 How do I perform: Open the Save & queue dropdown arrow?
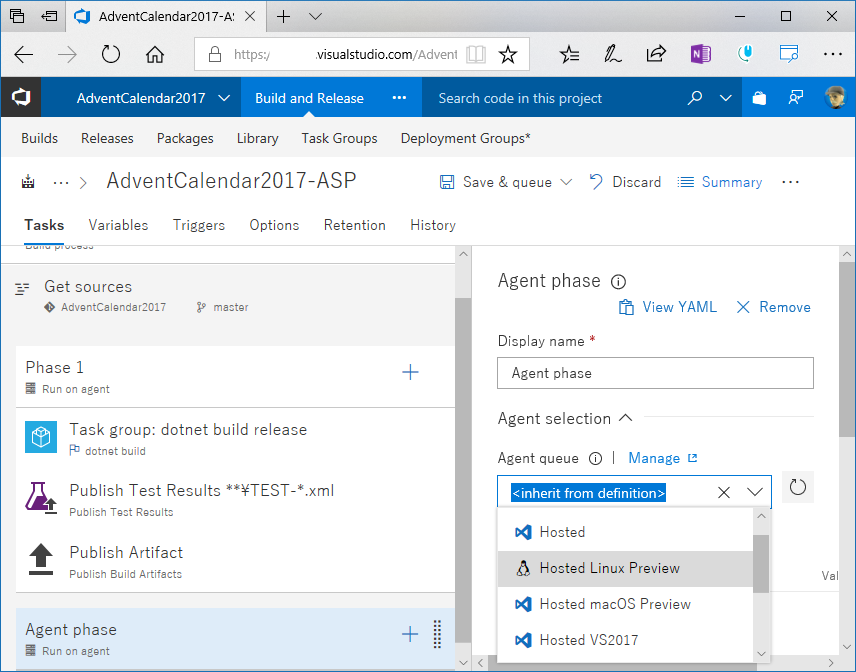pyautogui.click(x=567, y=182)
